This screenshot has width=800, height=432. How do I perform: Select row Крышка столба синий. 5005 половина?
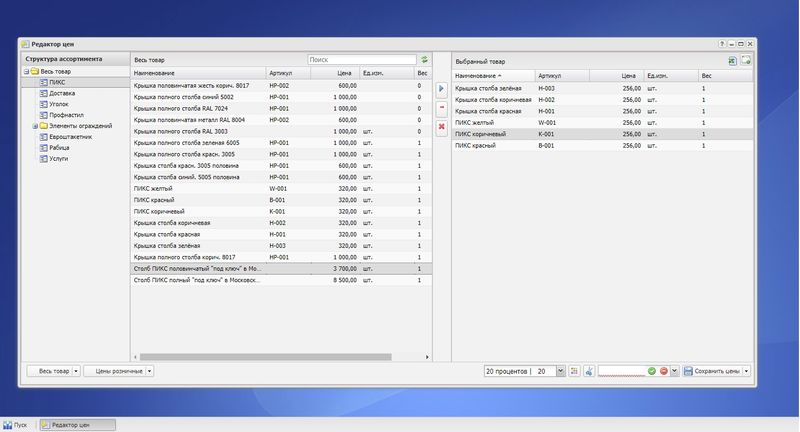tap(281, 177)
